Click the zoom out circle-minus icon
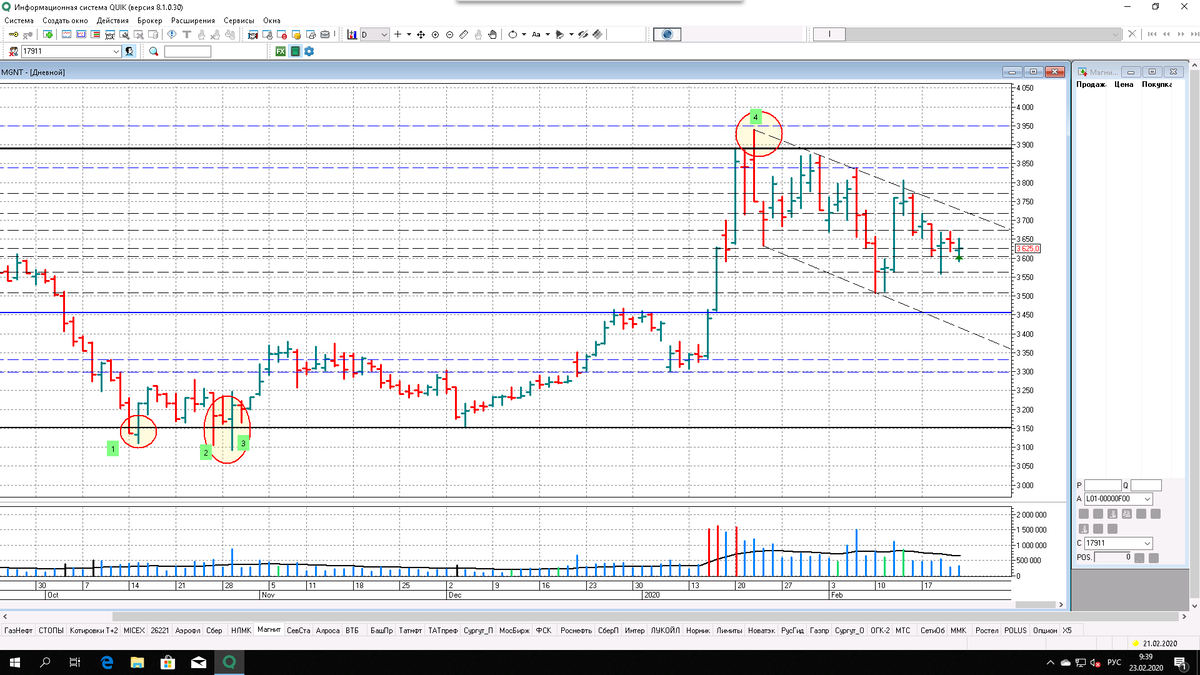This screenshot has width=1200, height=675. [449, 34]
